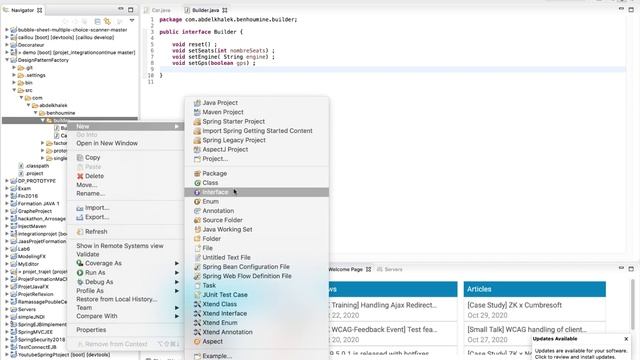Choose Maven Project from New submenu

tap(223, 112)
